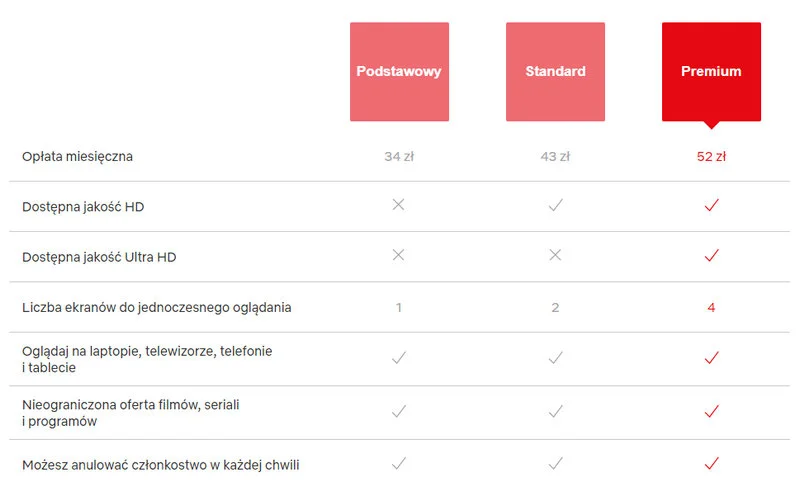This screenshot has width=800, height=487.
Task: Click the 43 zł Standard price
Action: click(x=555, y=157)
